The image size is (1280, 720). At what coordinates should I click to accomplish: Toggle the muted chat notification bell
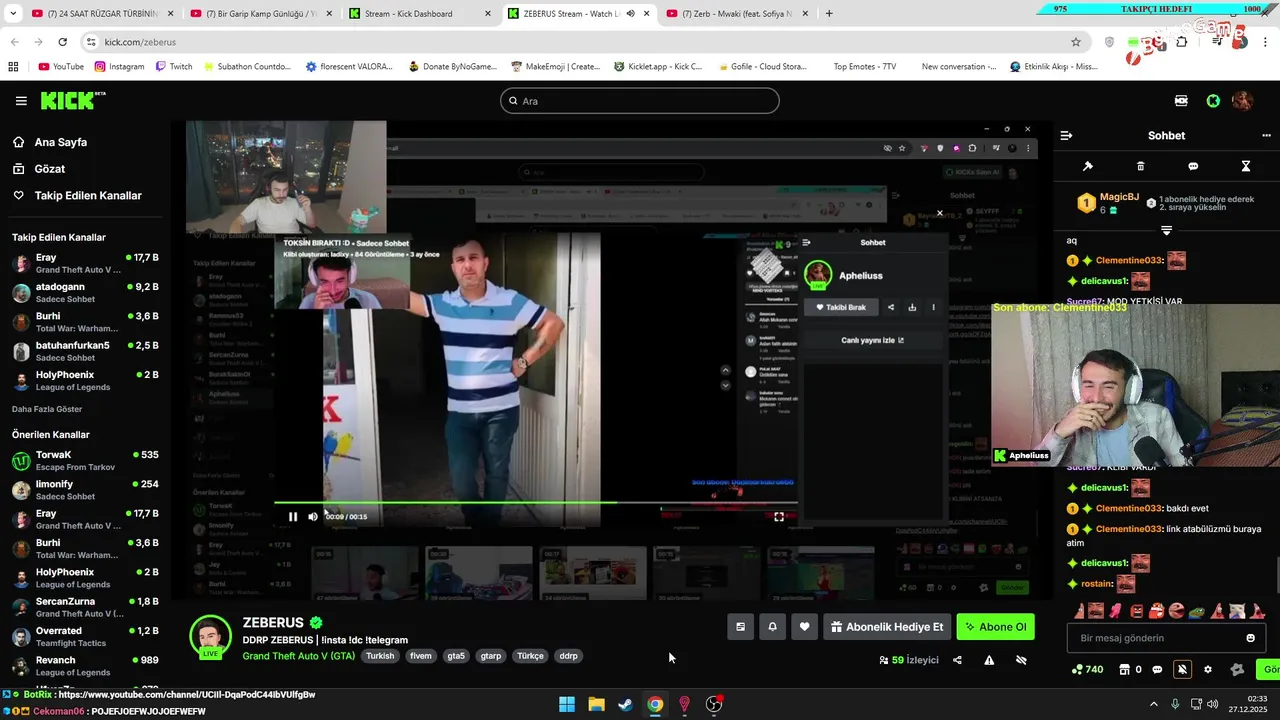click(x=1182, y=670)
